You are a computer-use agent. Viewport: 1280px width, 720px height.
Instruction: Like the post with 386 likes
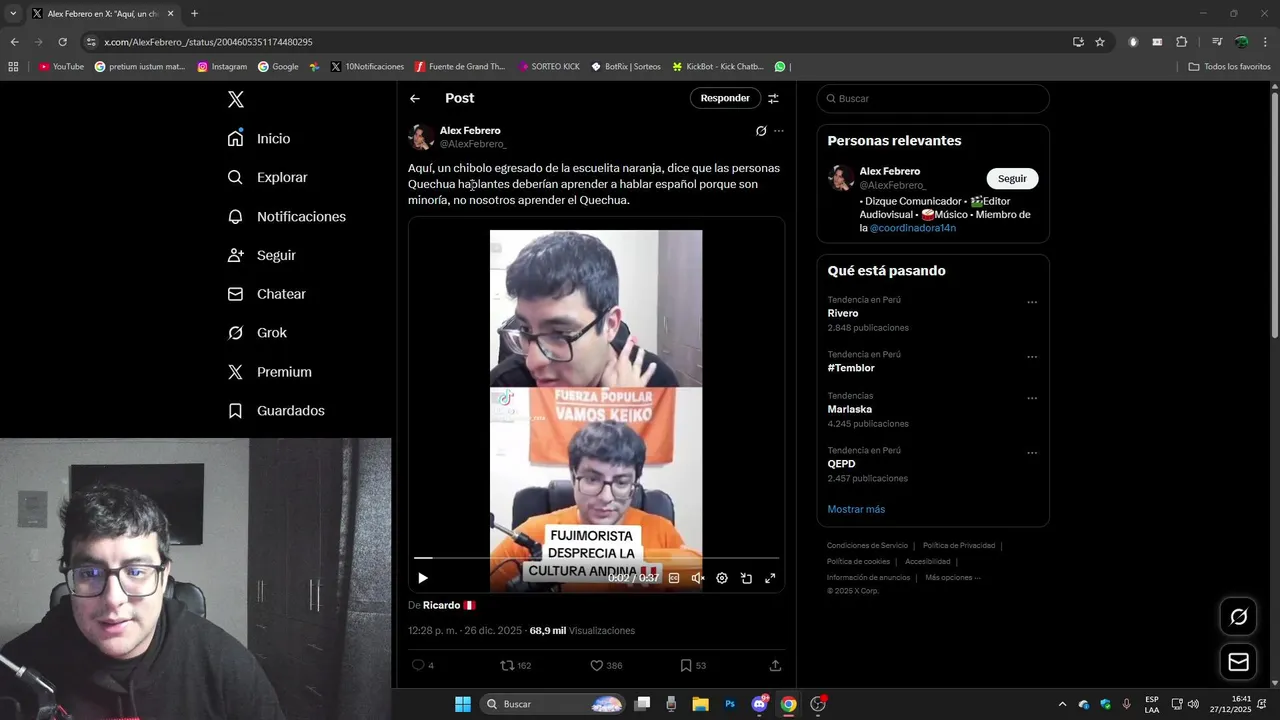[606, 665]
